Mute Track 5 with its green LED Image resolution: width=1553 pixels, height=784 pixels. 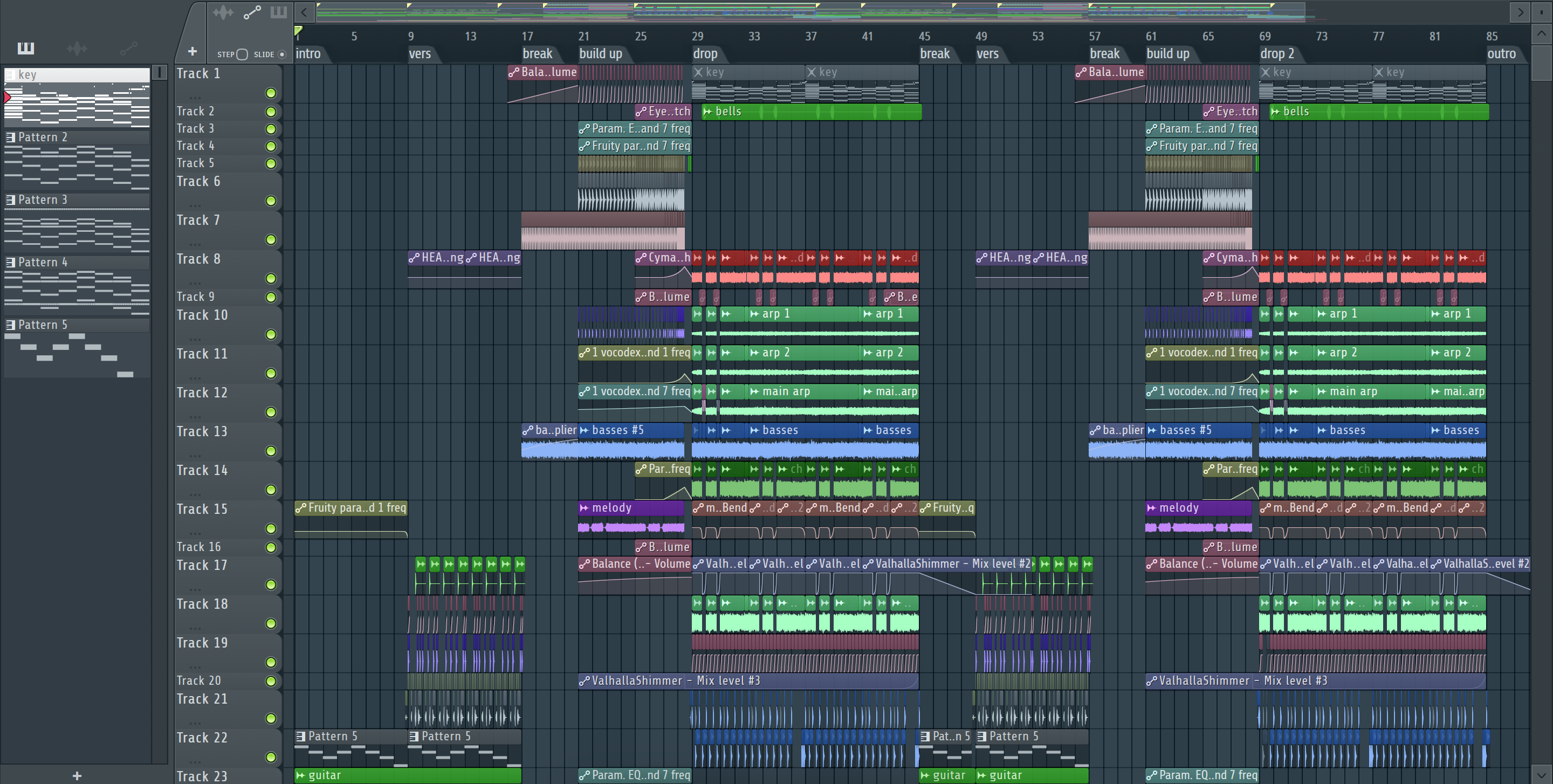click(x=271, y=163)
